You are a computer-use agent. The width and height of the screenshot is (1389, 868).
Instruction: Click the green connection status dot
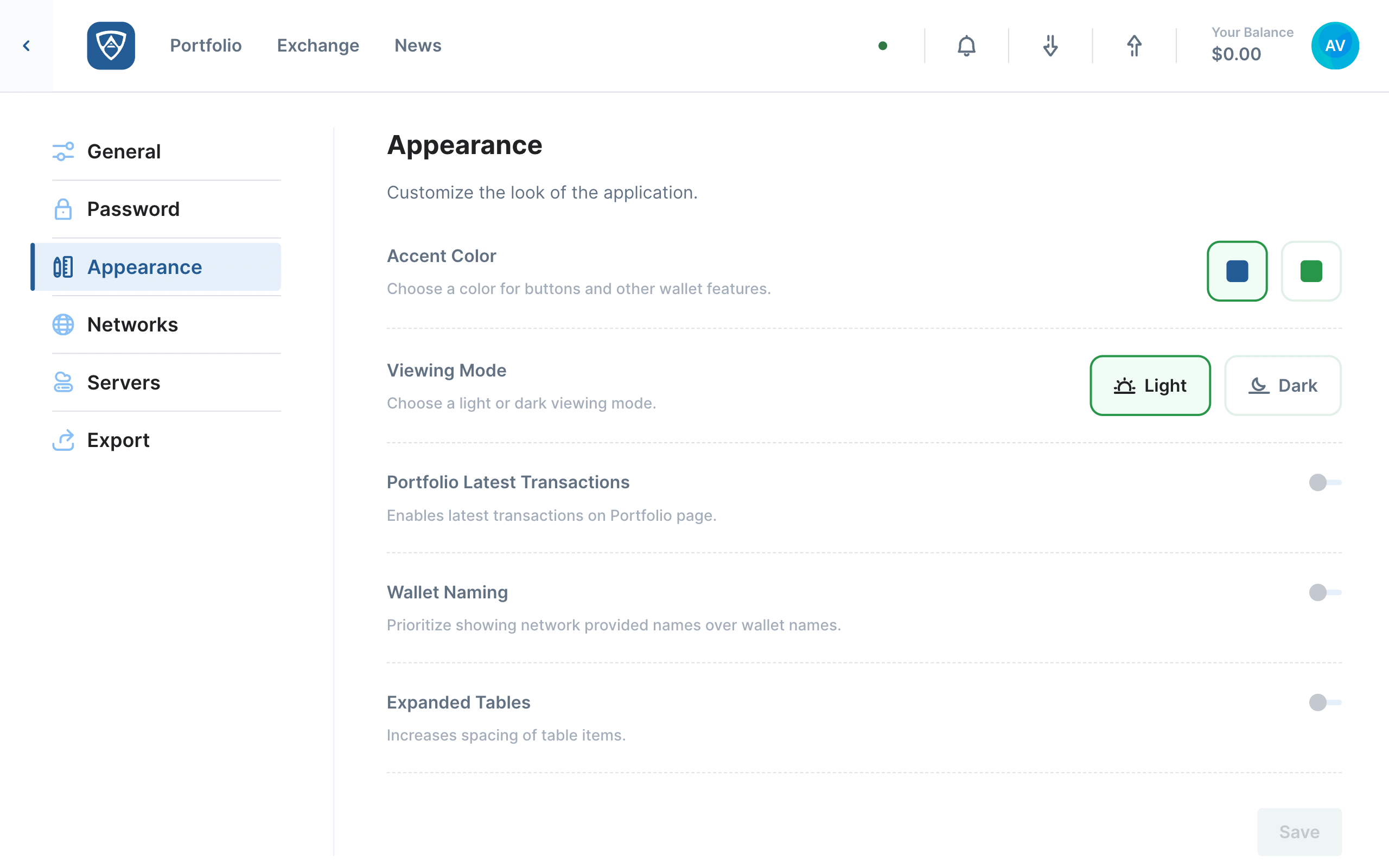(x=883, y=46)
